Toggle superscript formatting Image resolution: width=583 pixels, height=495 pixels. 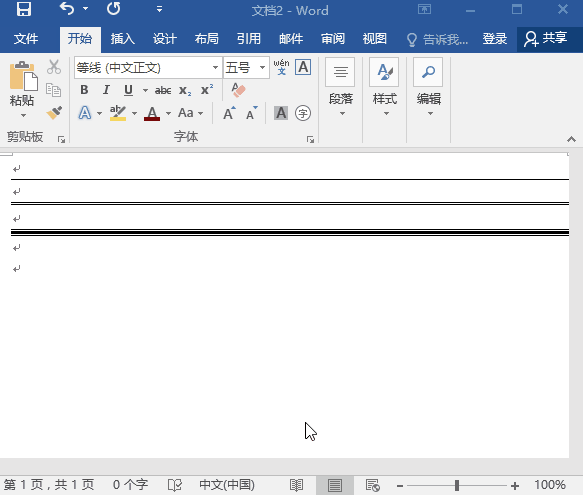(x=207, y=90)
